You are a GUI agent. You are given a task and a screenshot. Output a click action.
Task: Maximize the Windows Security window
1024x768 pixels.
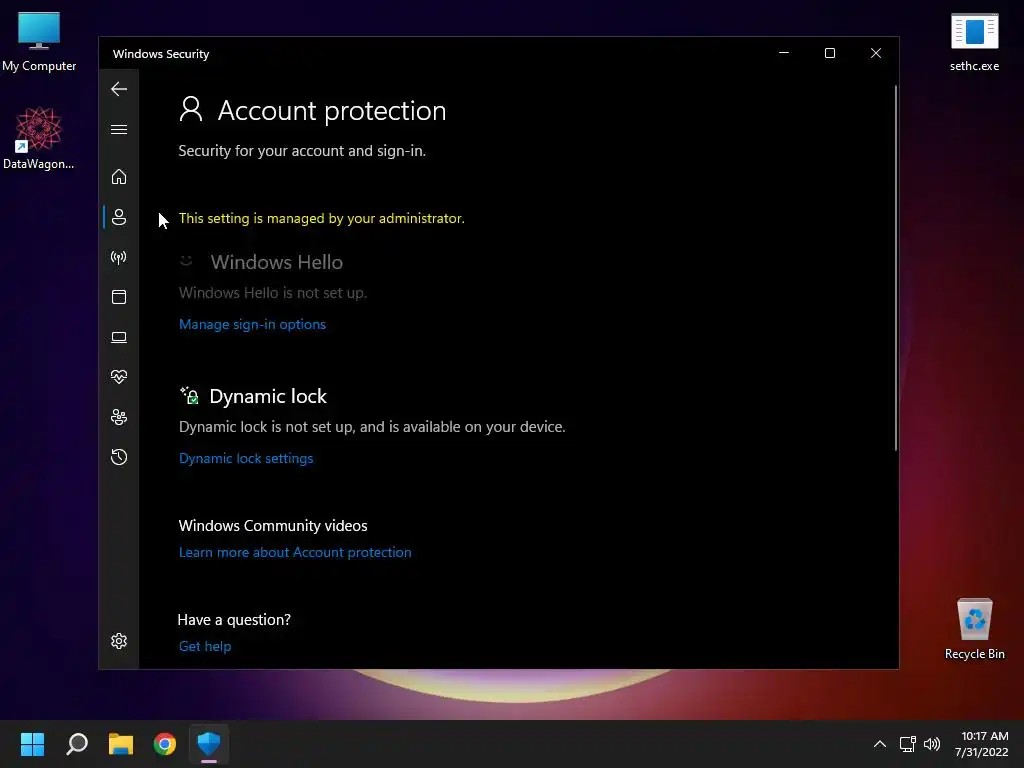pyautogui.click(x=829, y=53)
